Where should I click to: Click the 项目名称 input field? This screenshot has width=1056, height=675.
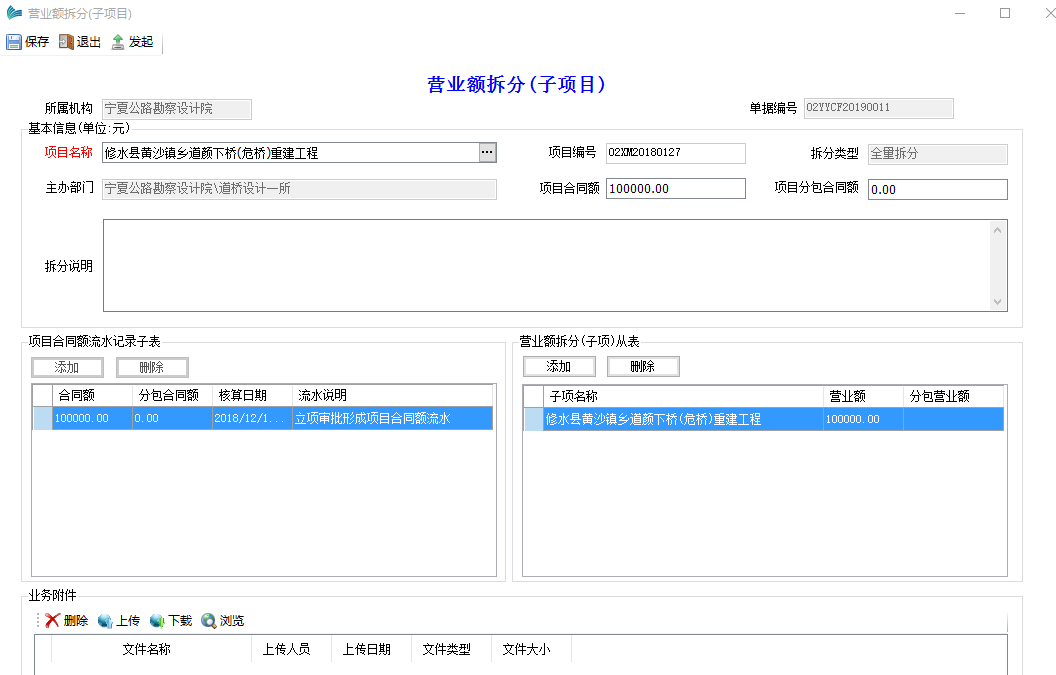[291, 153]
